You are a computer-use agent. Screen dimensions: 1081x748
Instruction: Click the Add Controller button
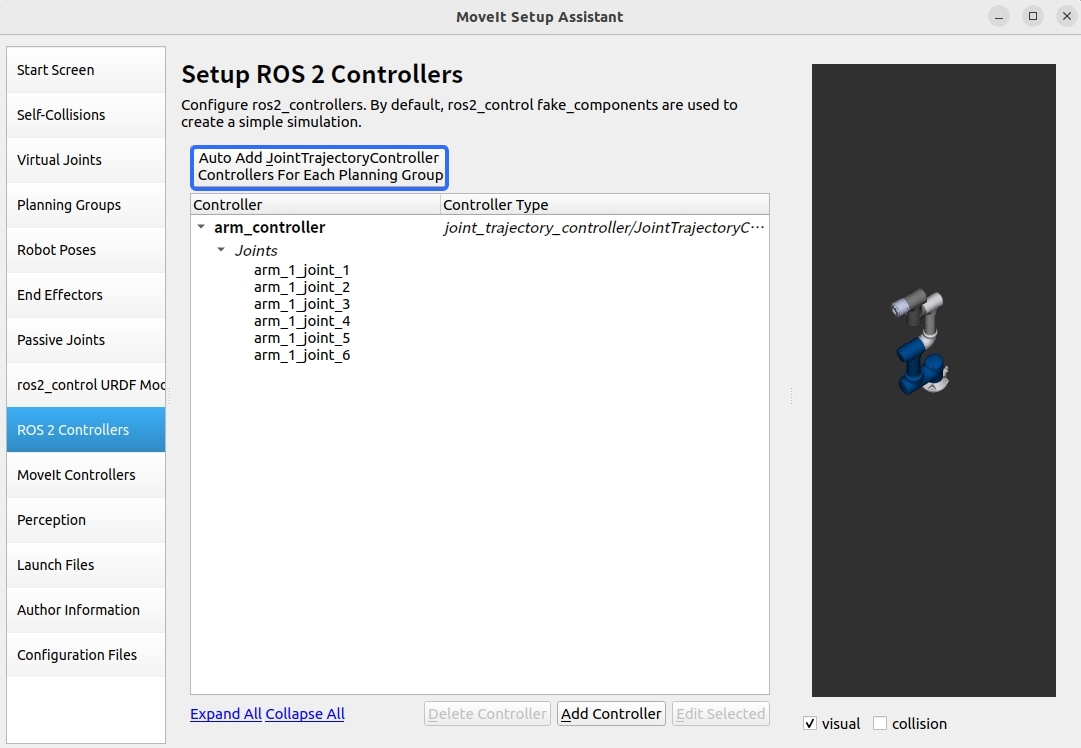611,714
